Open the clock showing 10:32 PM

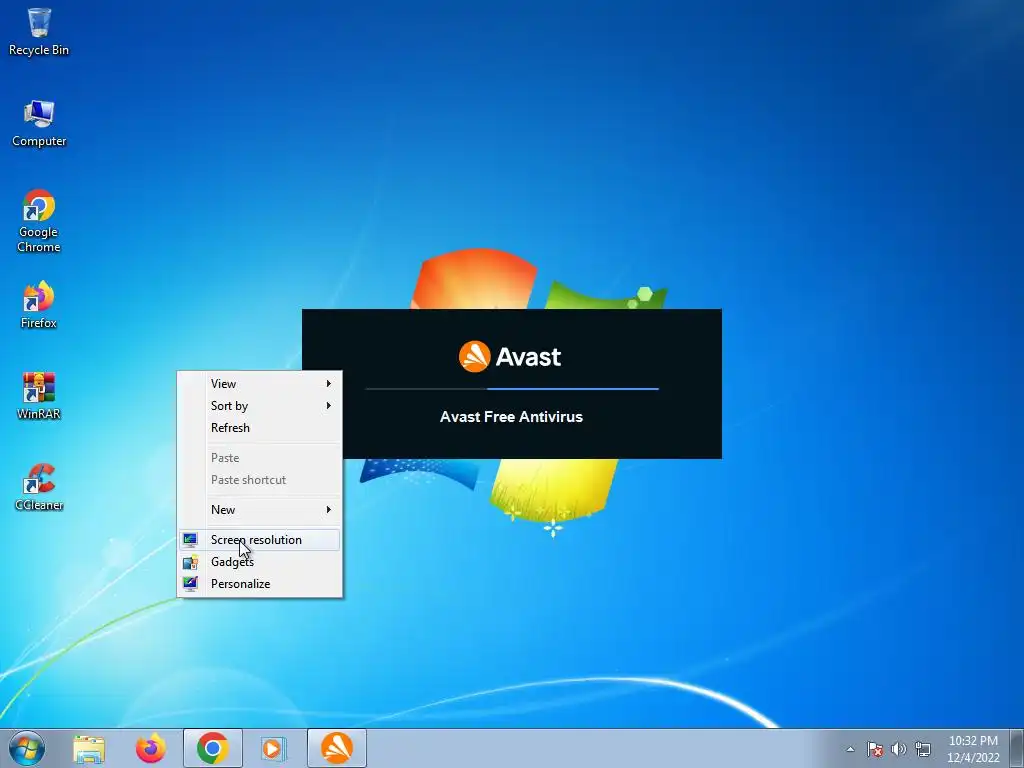pos(973,749)
